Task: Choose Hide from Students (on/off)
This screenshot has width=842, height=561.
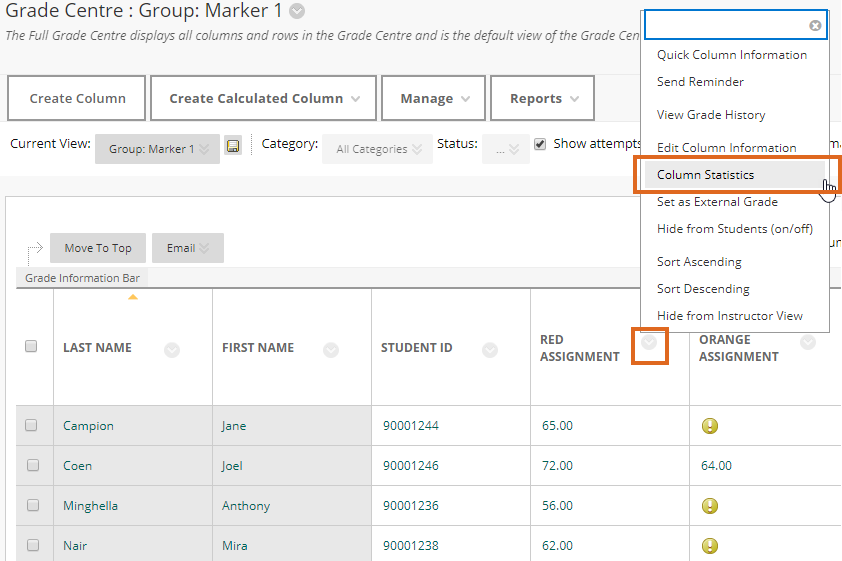Action: [735, 229]
